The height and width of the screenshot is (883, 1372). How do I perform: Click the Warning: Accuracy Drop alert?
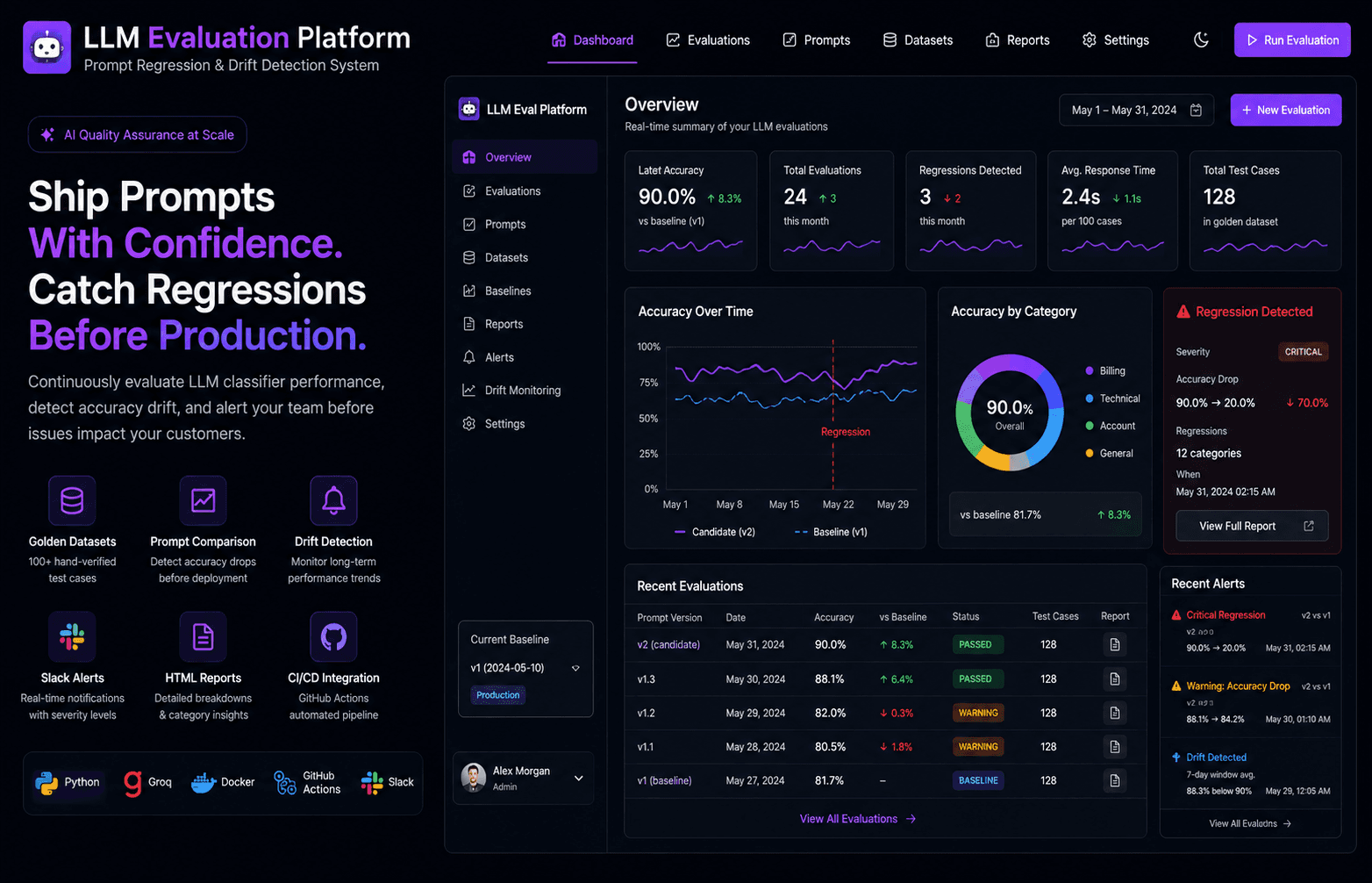click(x=1251, y=702)
